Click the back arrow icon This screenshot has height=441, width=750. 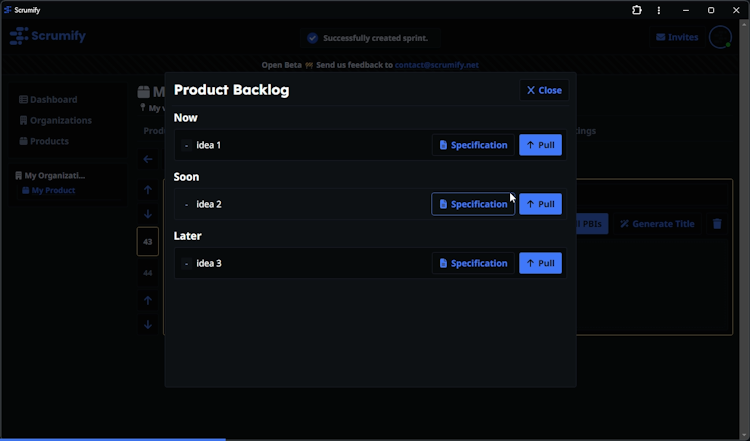(x=148, y=159)
